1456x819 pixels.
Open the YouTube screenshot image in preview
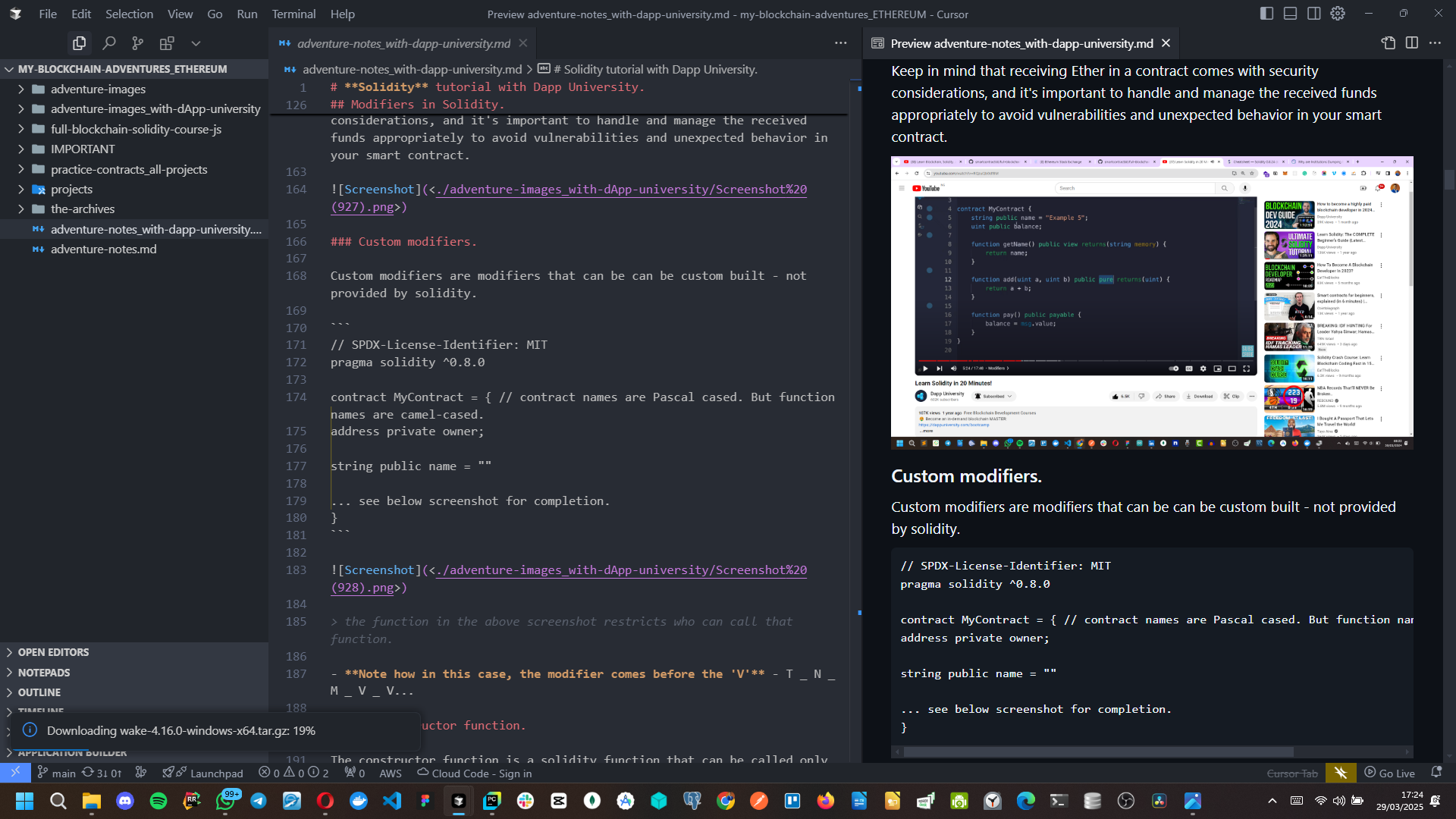click(1152, 303)
